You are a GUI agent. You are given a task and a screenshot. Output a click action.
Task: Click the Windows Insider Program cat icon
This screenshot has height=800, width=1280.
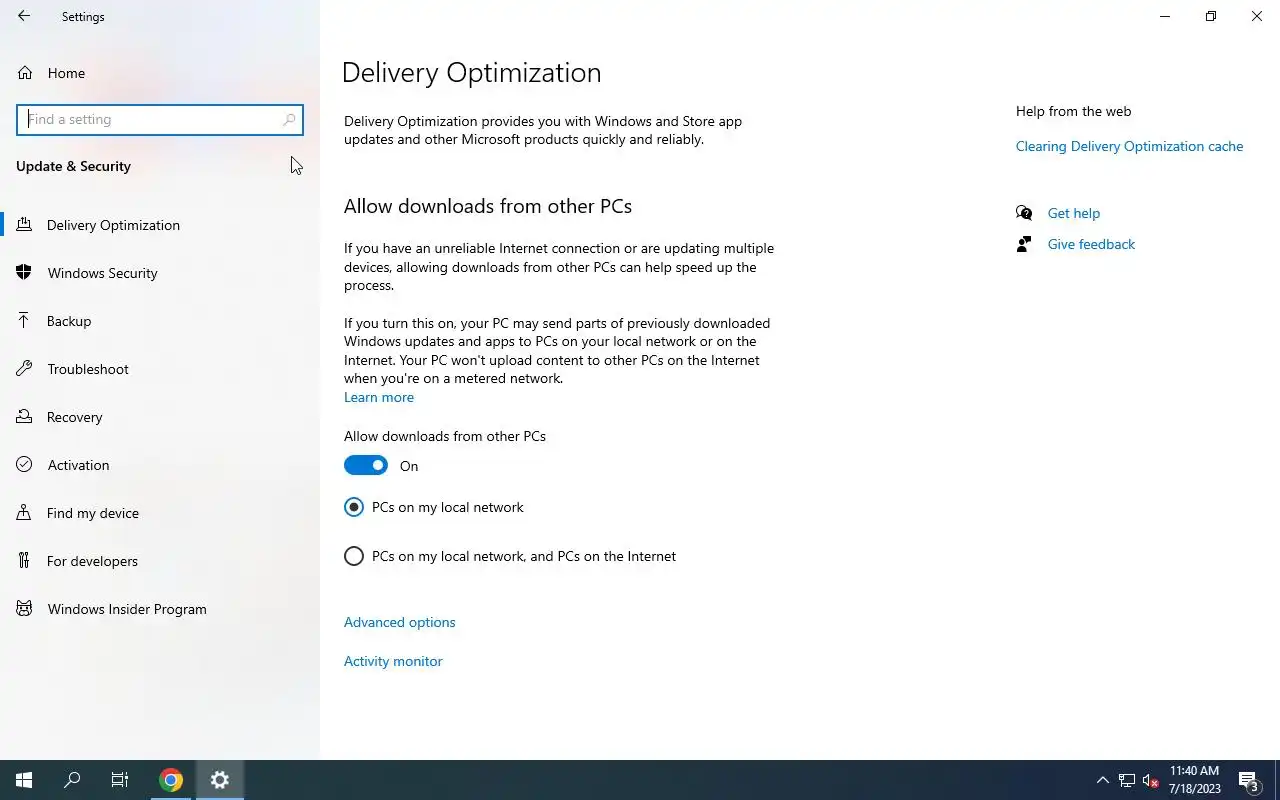tap(25, 609)
